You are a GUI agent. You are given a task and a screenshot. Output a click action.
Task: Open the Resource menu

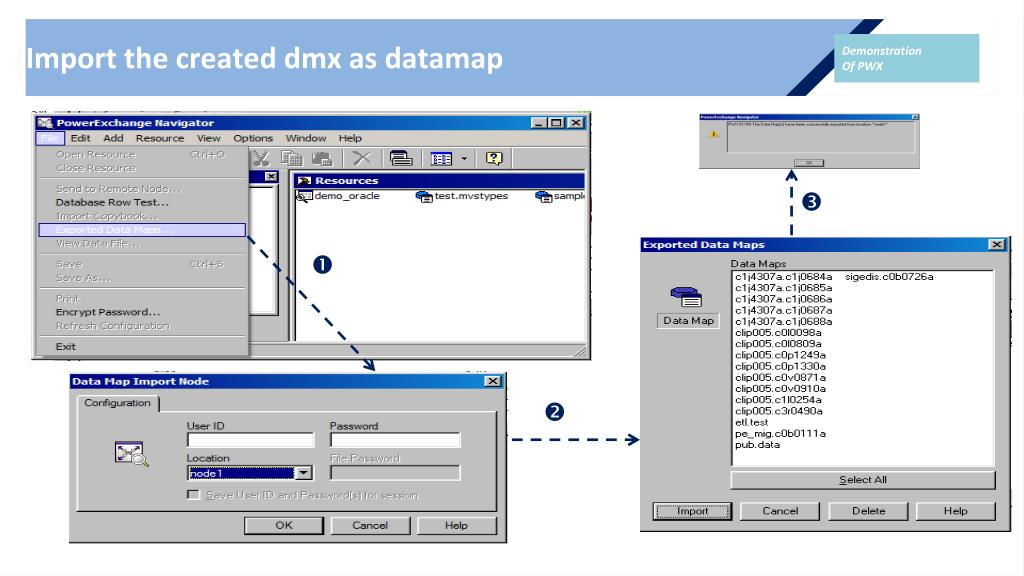coord(160,138)
